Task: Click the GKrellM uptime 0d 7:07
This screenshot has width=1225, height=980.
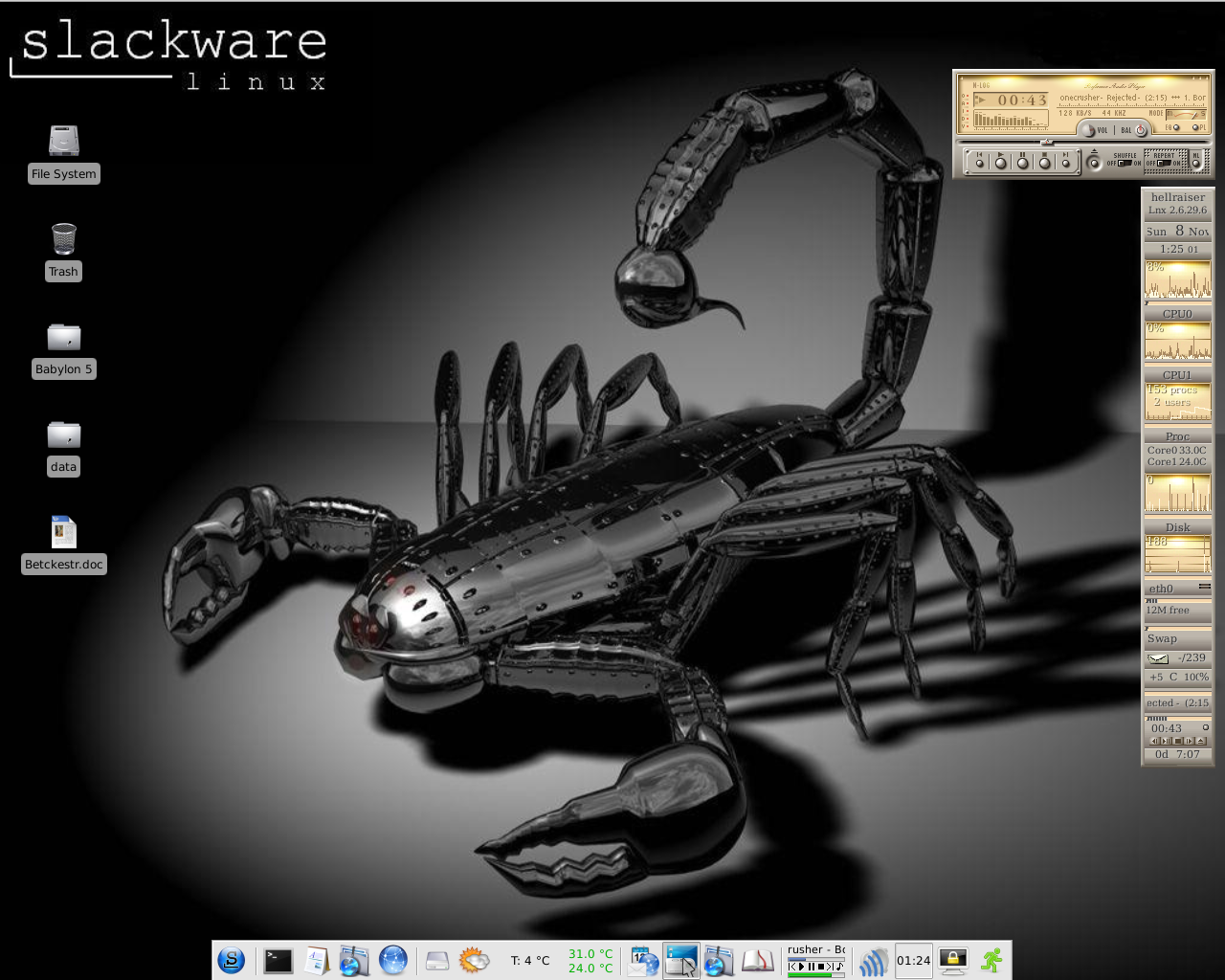Action: (x=1177, y=754)
